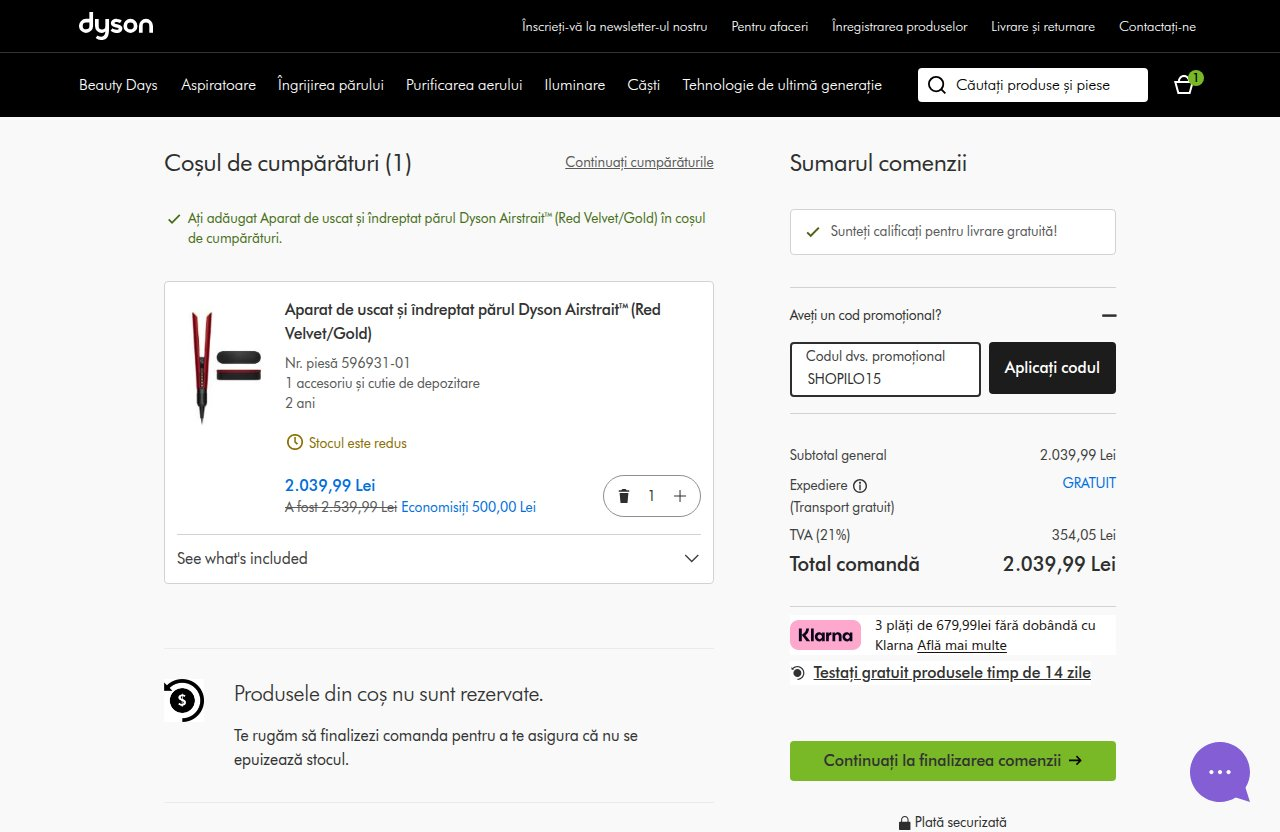Viewport: 1280px width, 832px height.
Task: Click the quantity value 1 in the stepper
Action: click(652, 496)
